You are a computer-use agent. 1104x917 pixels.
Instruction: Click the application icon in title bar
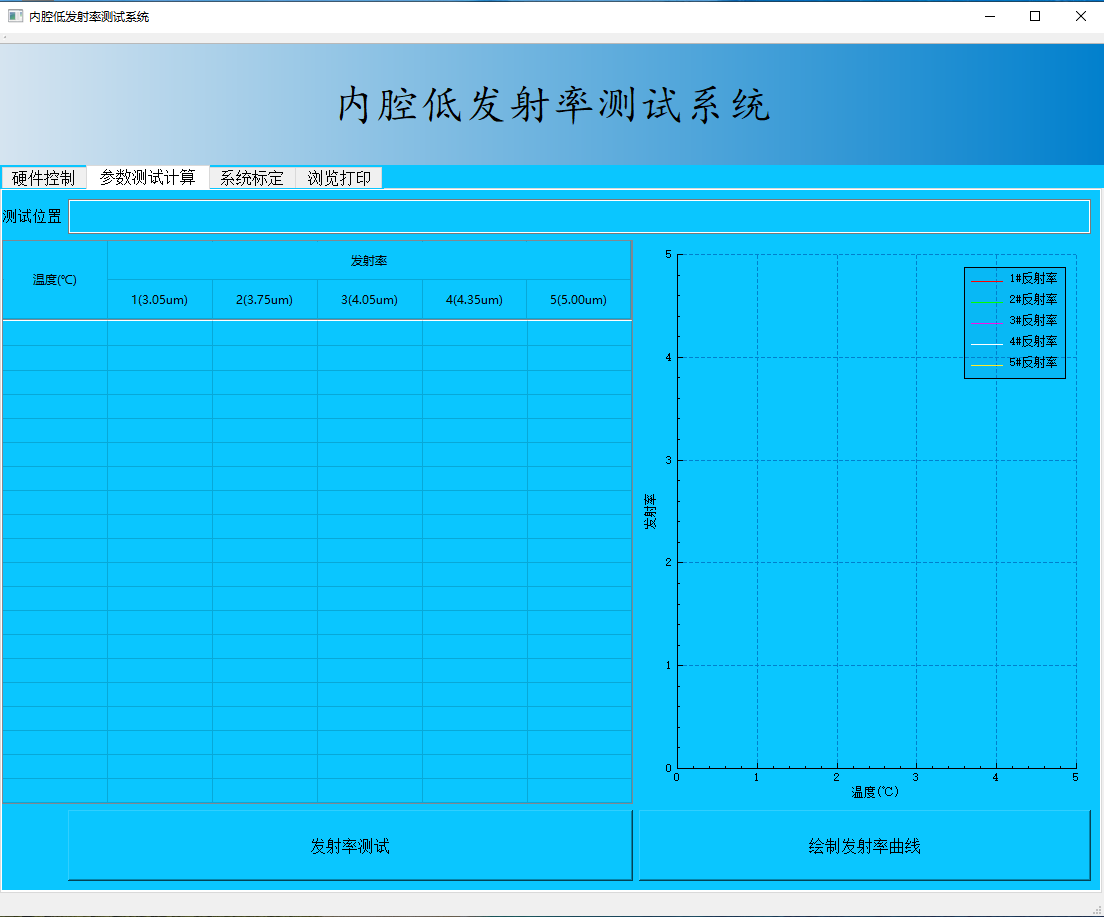coord(15,15)
